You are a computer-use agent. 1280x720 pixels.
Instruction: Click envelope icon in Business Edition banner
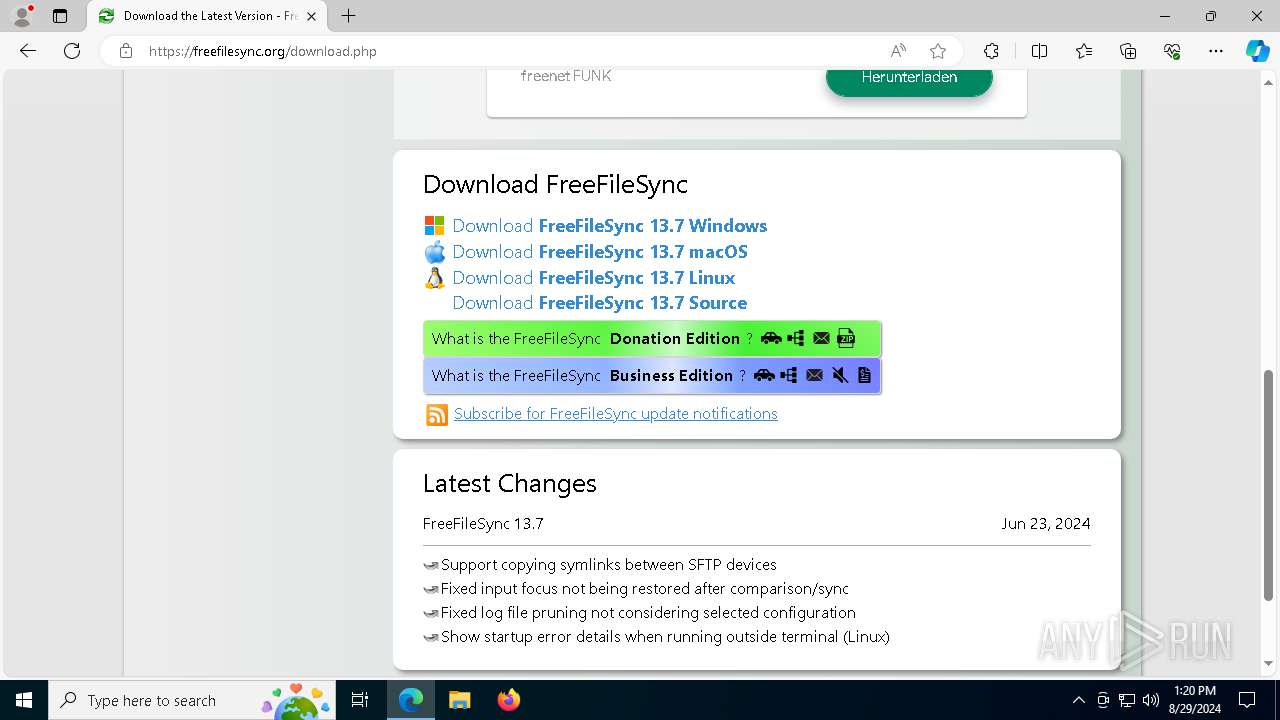click(814, 375)
